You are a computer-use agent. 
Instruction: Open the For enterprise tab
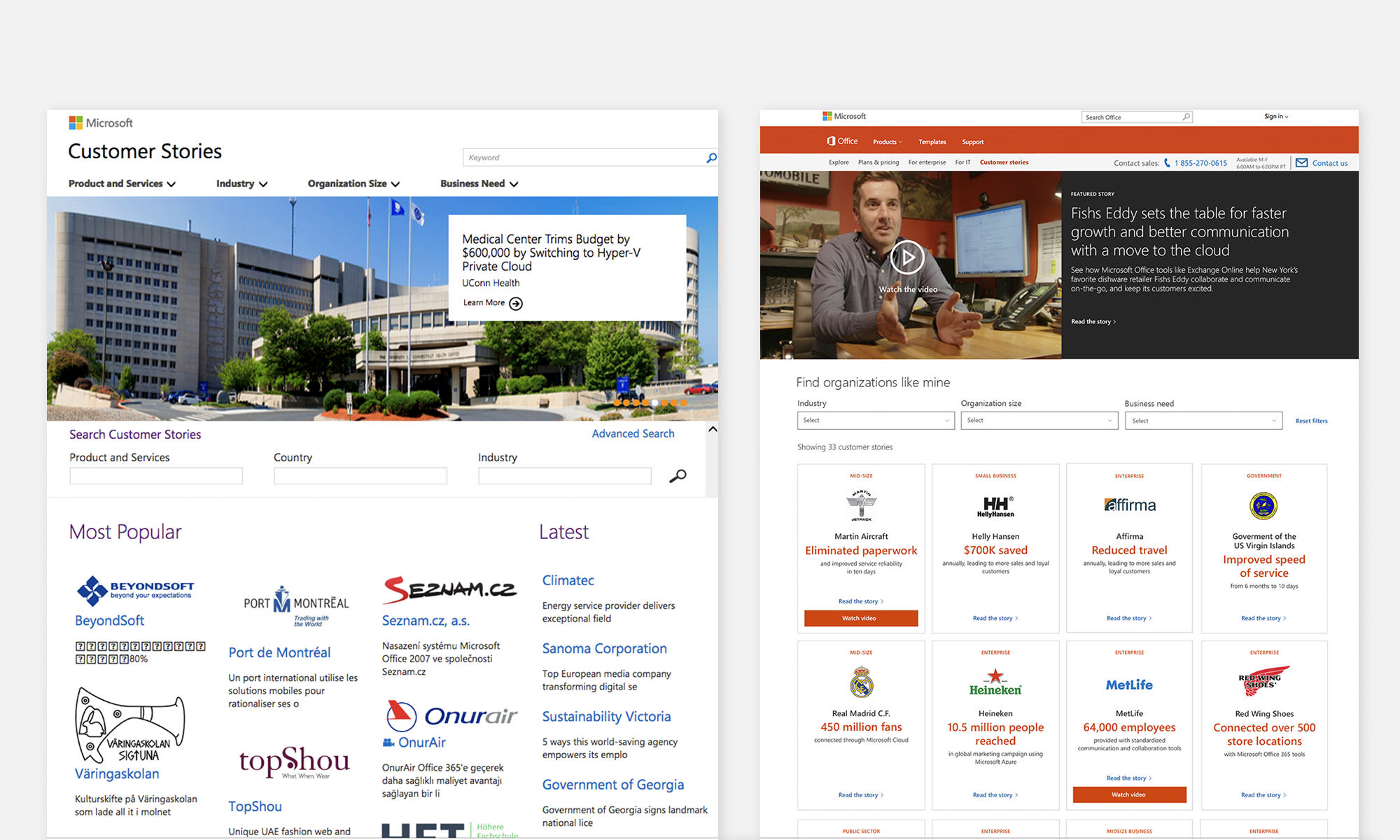(x=927, y=162)
